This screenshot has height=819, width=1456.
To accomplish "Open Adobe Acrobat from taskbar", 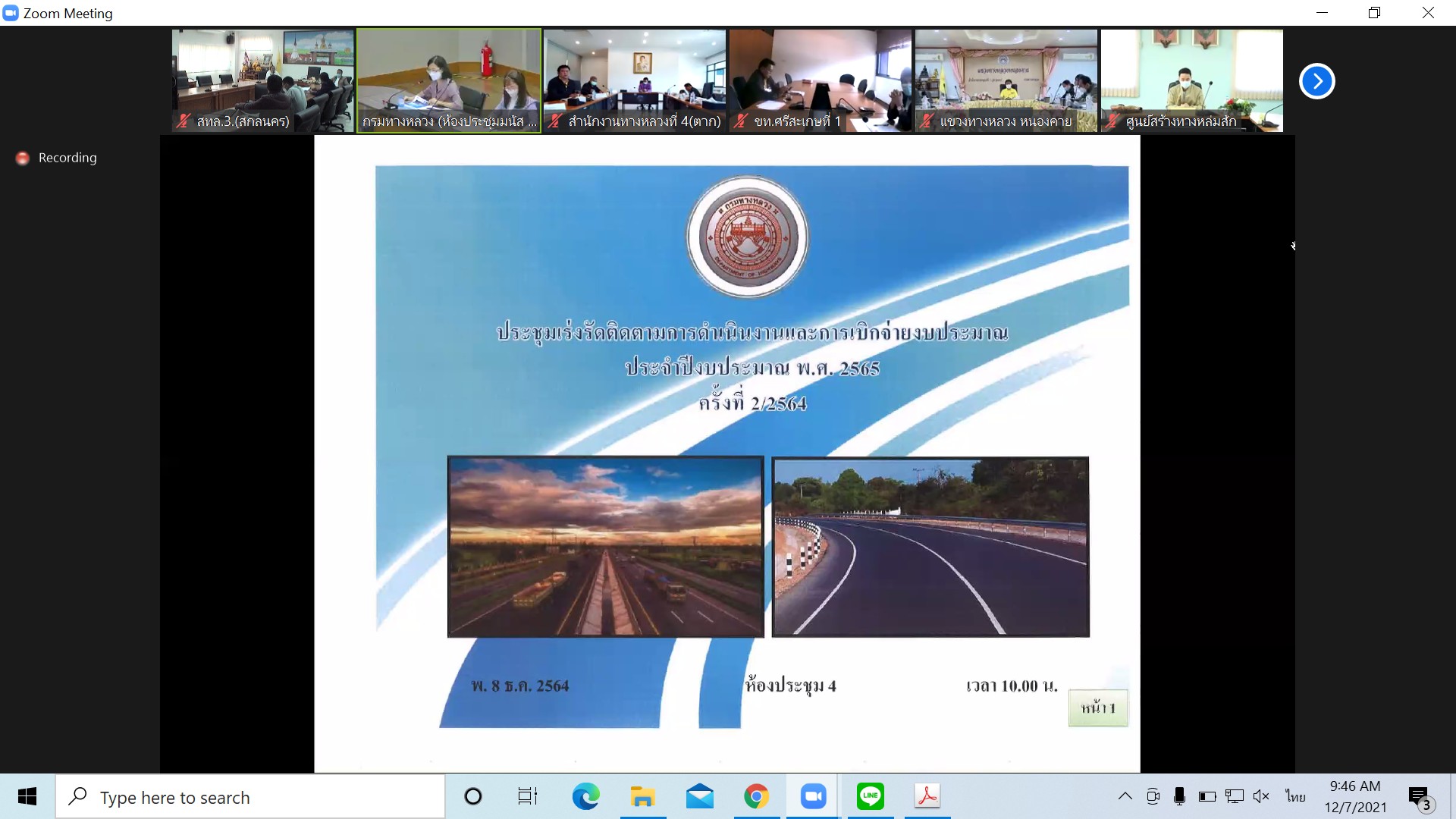I will tap(927, 796).
